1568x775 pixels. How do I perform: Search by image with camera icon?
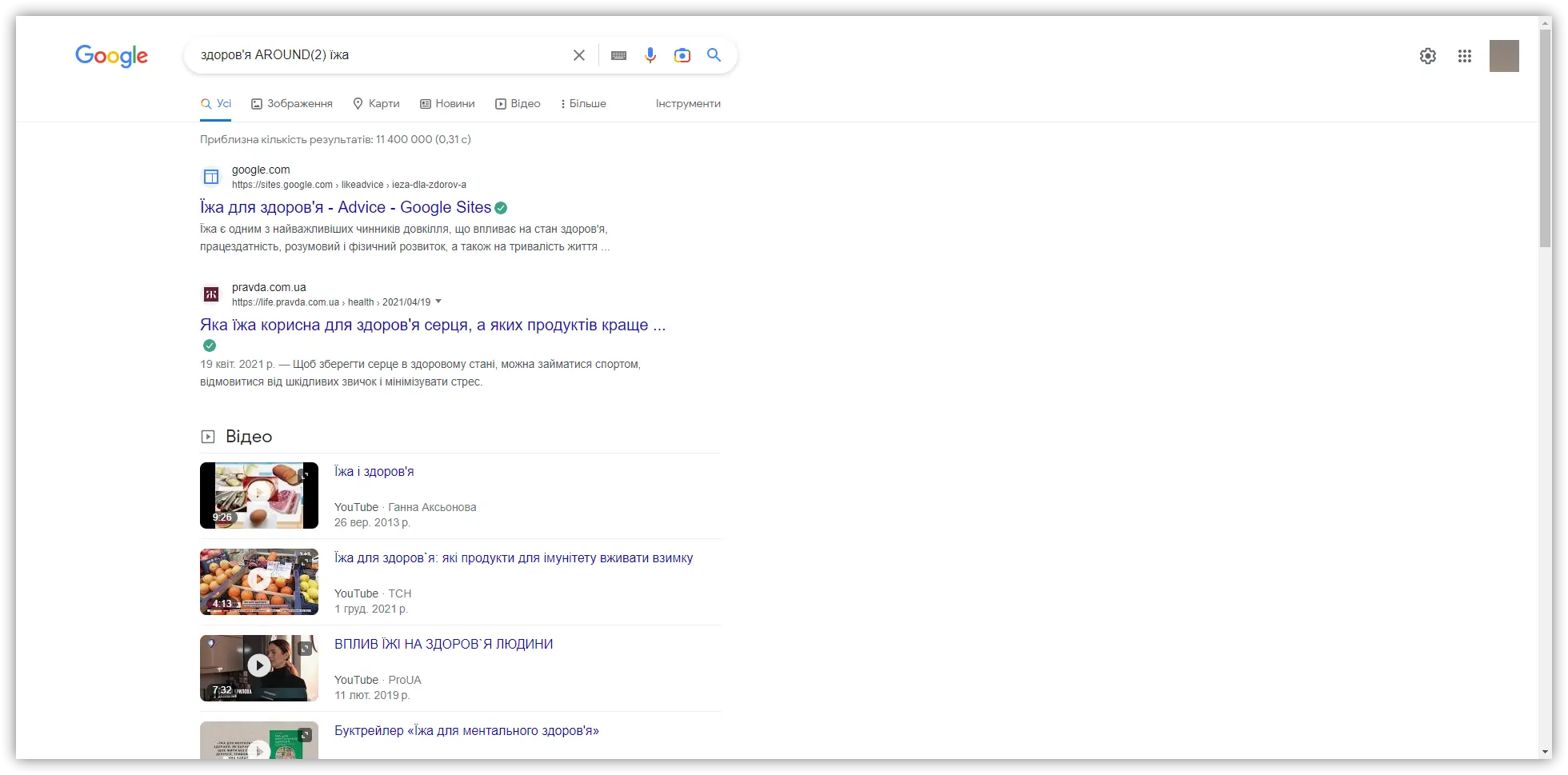(682, 55)
